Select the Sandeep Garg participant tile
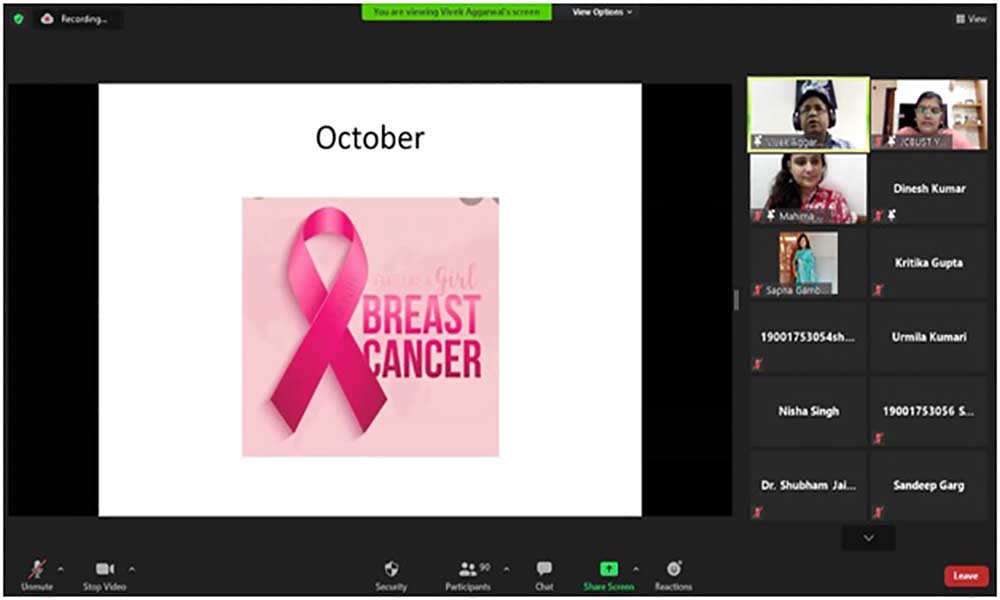Screen dimensions: 1000x600 pyautogui.click(x=929, y=486)
